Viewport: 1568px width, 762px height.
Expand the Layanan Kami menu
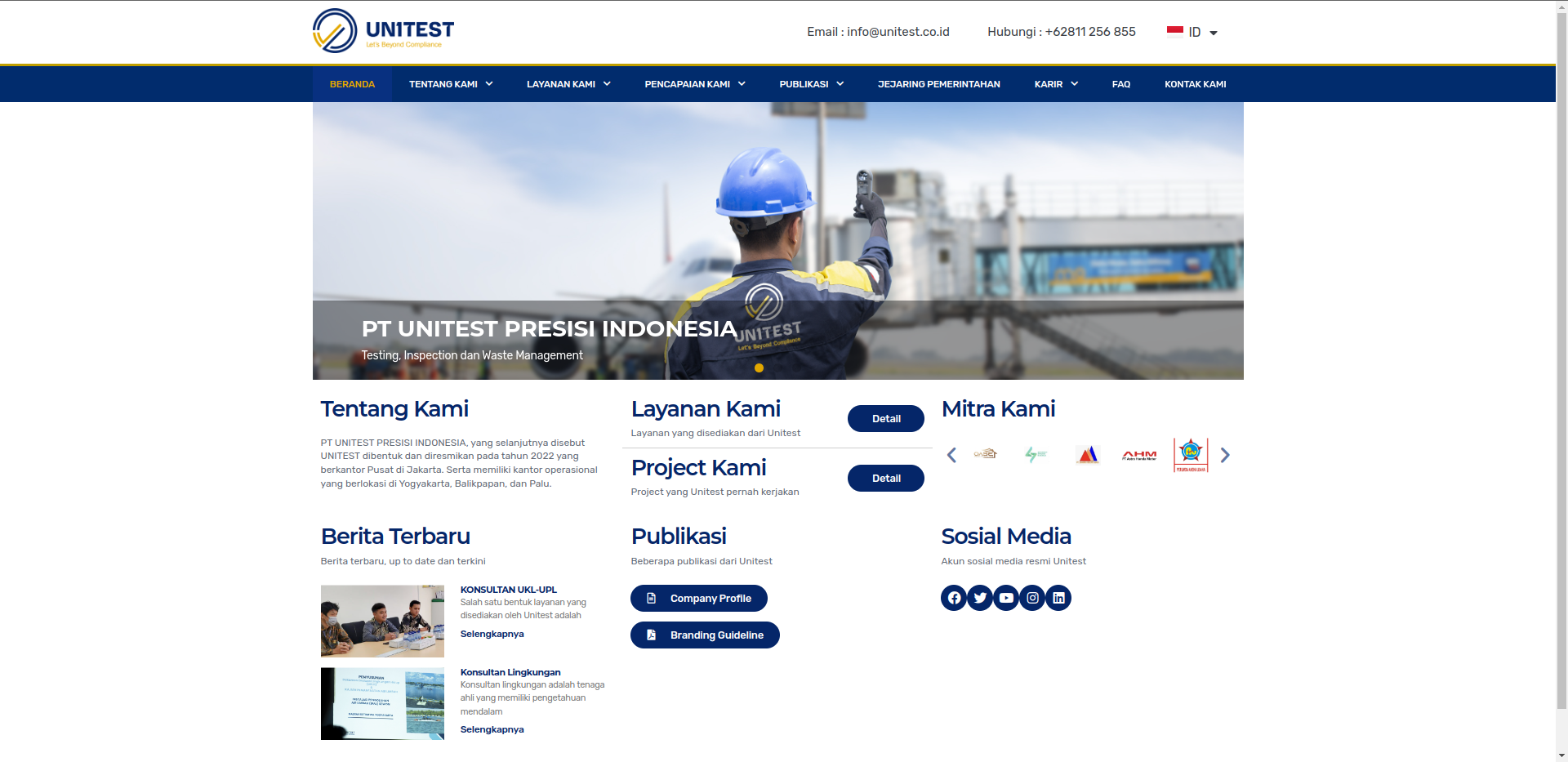coord(568,84)
